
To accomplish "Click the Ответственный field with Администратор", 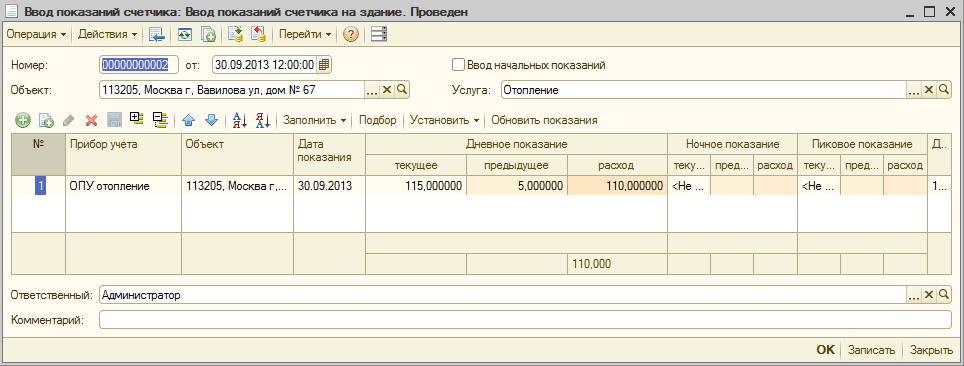I will pos(502,295).
